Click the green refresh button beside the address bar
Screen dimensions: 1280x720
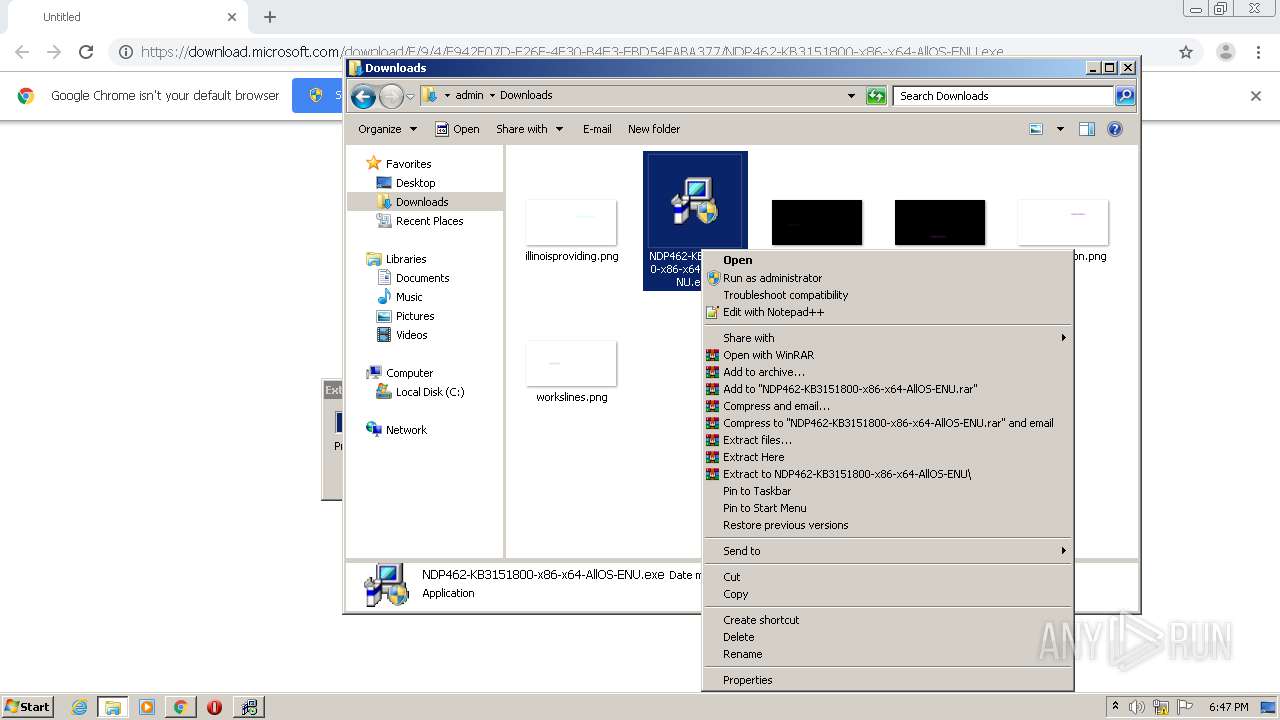click(876, 96)
